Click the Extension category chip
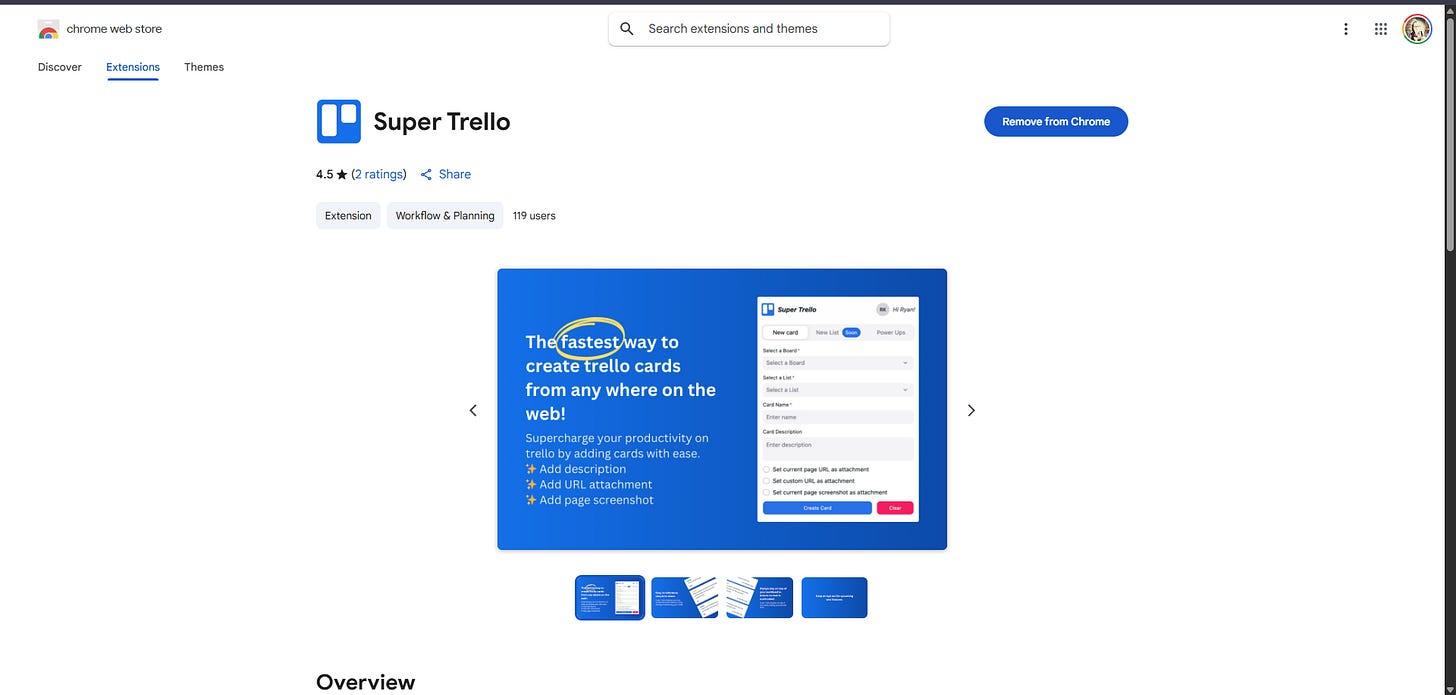The height and width of the screenshot is (695, 1456). point(348,215)
